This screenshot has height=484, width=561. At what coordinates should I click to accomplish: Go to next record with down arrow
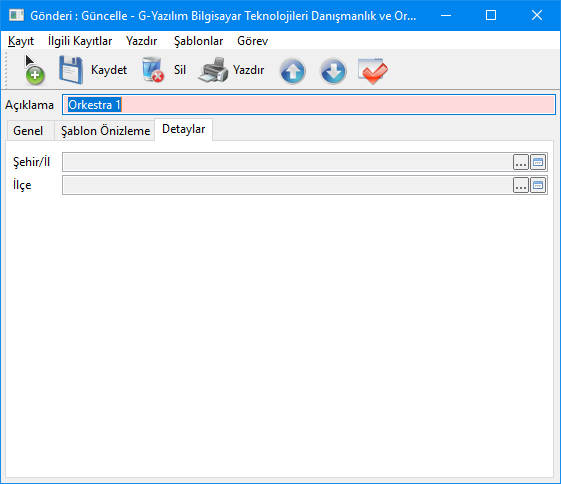tap(333, 71)
